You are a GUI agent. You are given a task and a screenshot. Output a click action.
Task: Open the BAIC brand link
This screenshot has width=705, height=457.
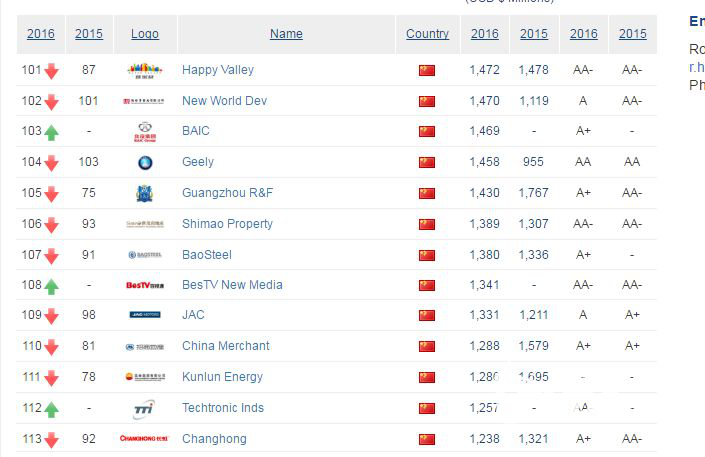(x=196, y=131)
